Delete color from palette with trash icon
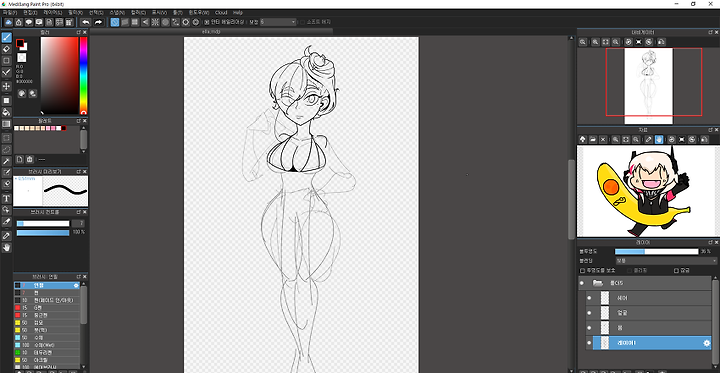 pos(30,159)
